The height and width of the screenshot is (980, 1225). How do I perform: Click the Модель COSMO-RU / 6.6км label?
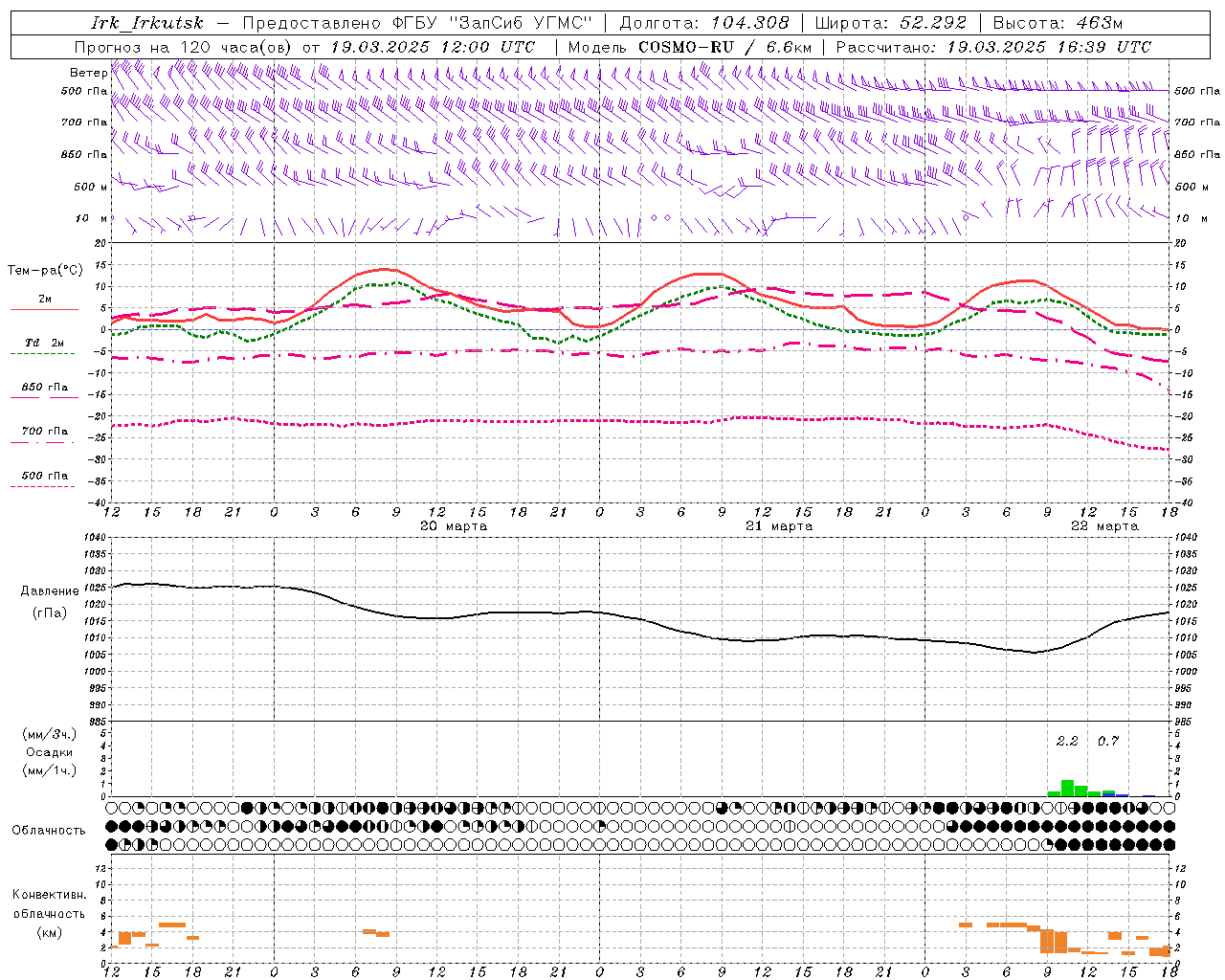coord(690,47)
